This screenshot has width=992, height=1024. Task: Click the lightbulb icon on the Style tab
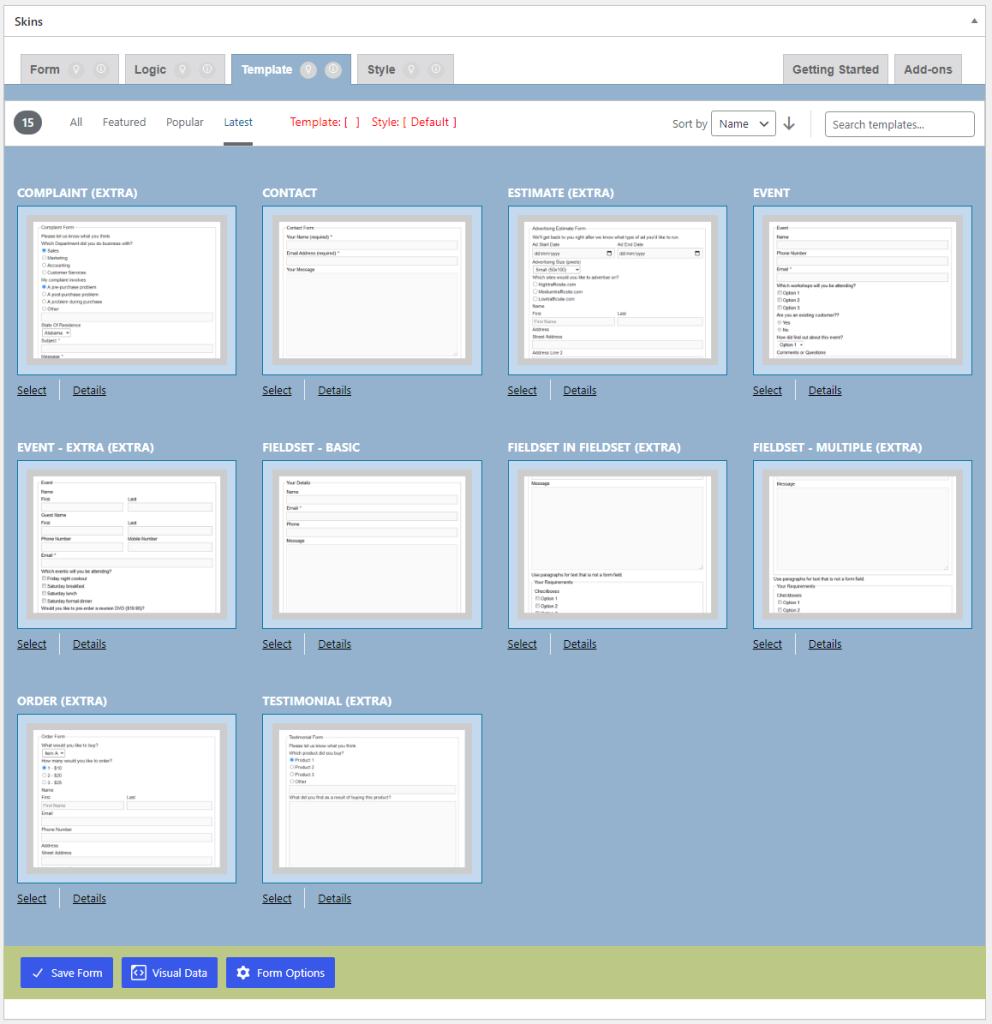pos(411,69)
